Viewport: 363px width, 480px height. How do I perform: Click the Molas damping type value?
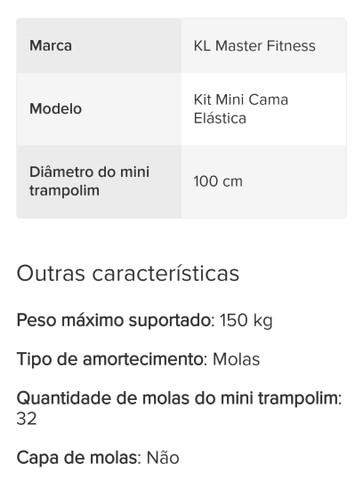coord(236,360)
